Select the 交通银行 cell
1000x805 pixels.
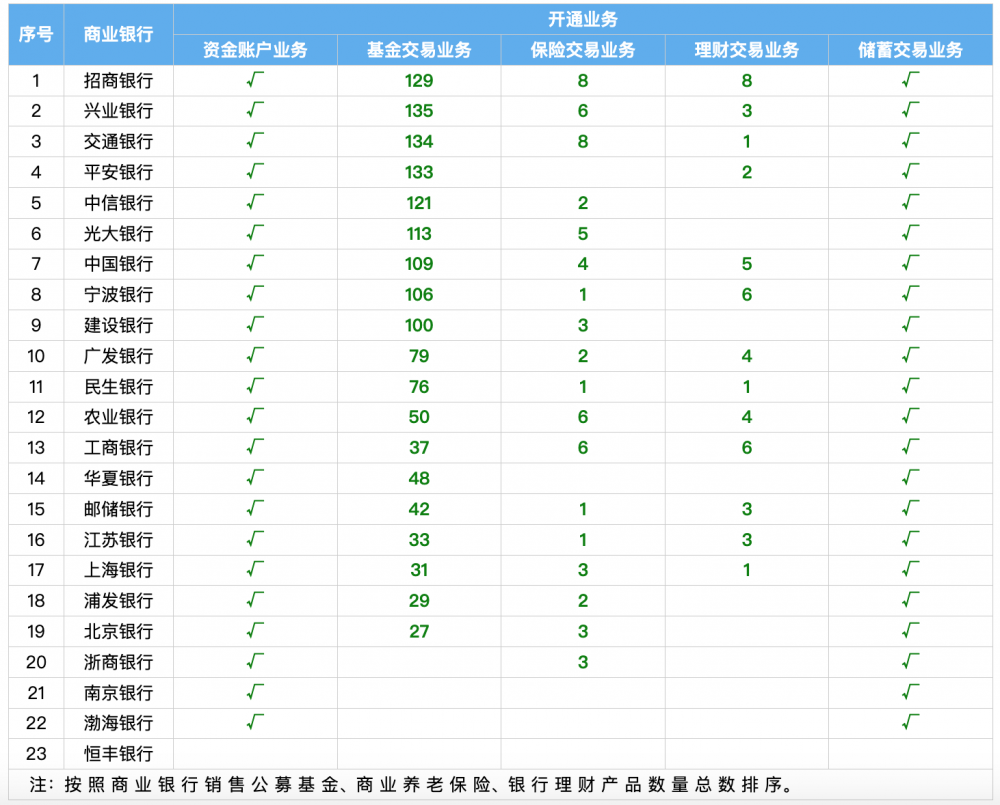119,142
